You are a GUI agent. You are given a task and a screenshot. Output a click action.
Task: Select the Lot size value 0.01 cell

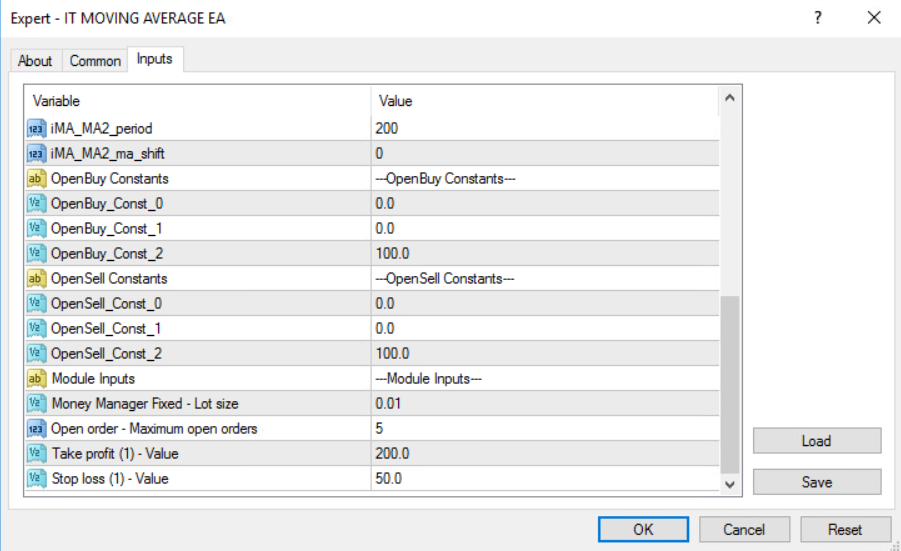[x=545, y=403]
